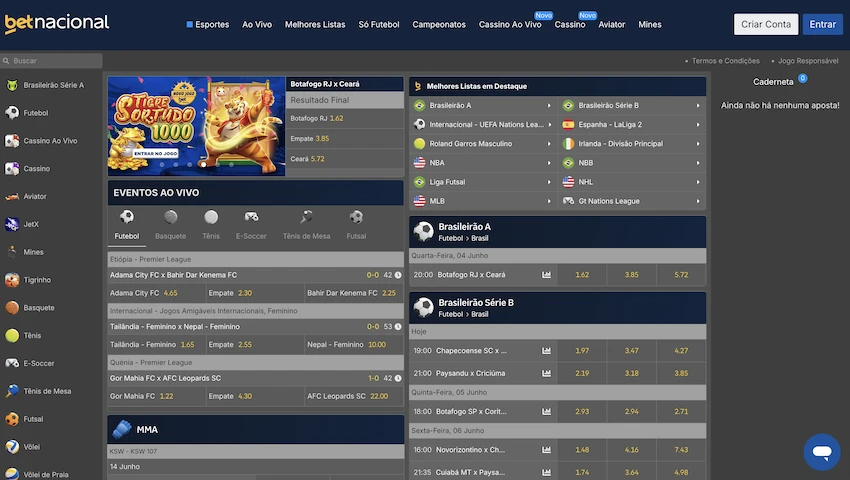Click the Entrar login button
The width and height of the screenshot is (850, 480).
tap(822, 24)
